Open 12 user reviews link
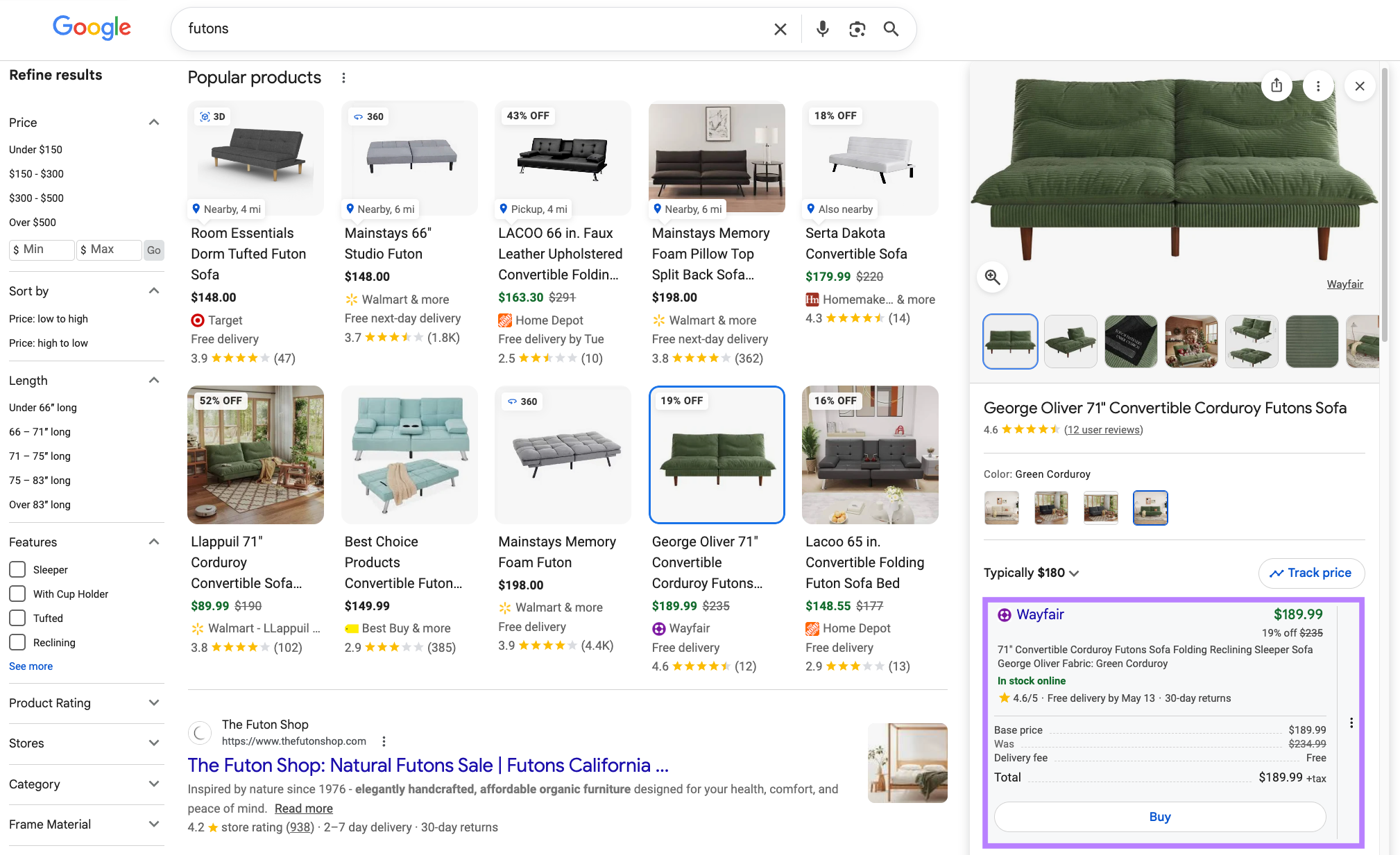Viewport: 1400px width, 855px height. [x=1103, y=430]
